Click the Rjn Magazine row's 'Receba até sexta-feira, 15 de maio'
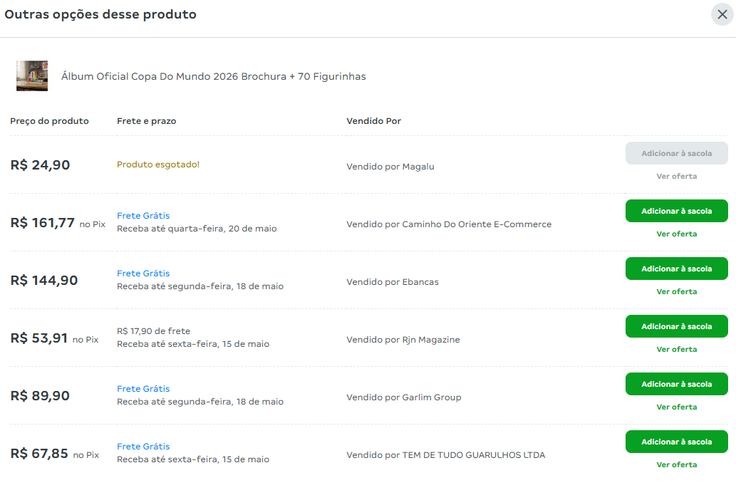The image size is (736, 500). [x=193, y=344]
